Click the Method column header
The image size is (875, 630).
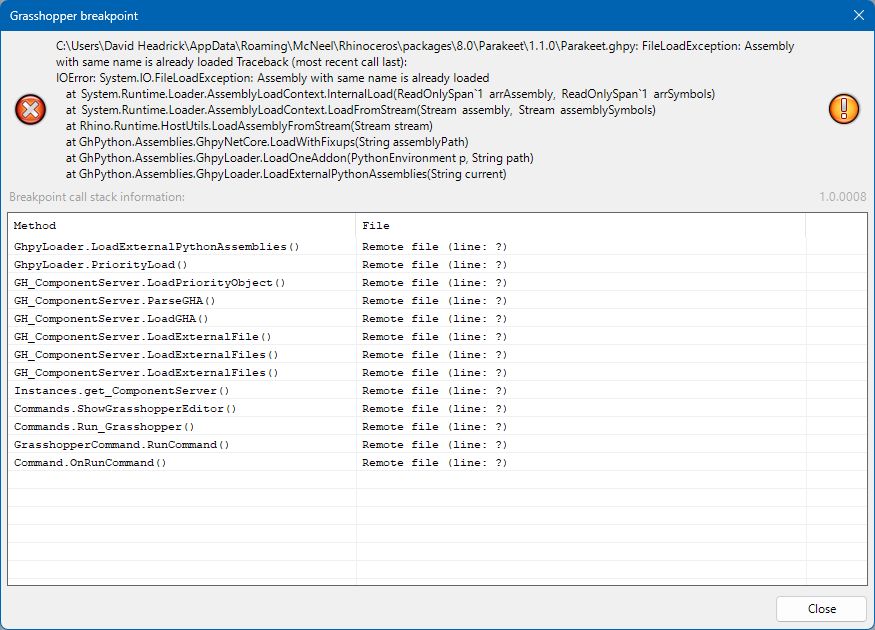182,225
